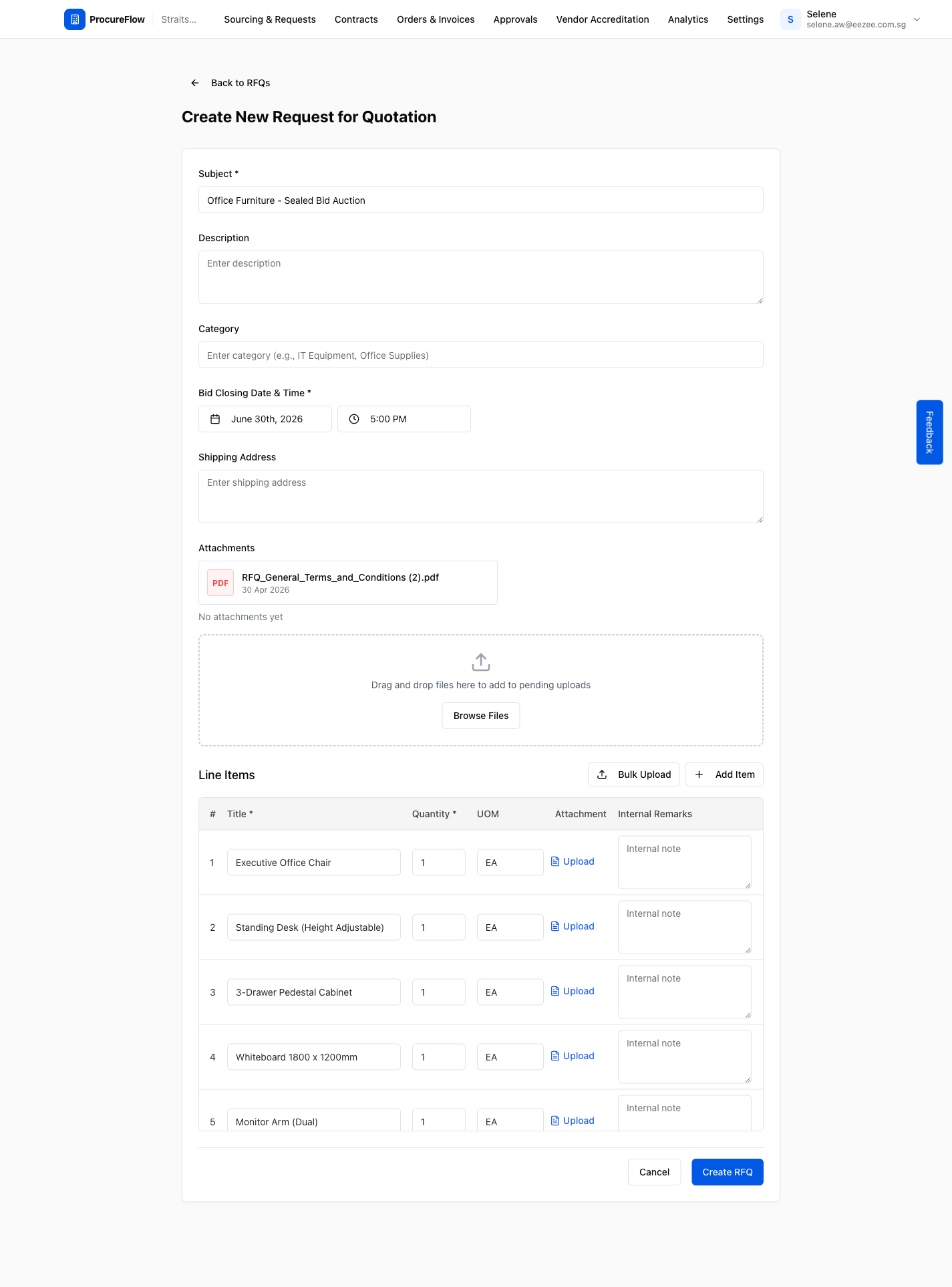Viewport: 952px width, 1287px height.
Task: Click the PDF file icon in attachments
Action: point(220,583)
